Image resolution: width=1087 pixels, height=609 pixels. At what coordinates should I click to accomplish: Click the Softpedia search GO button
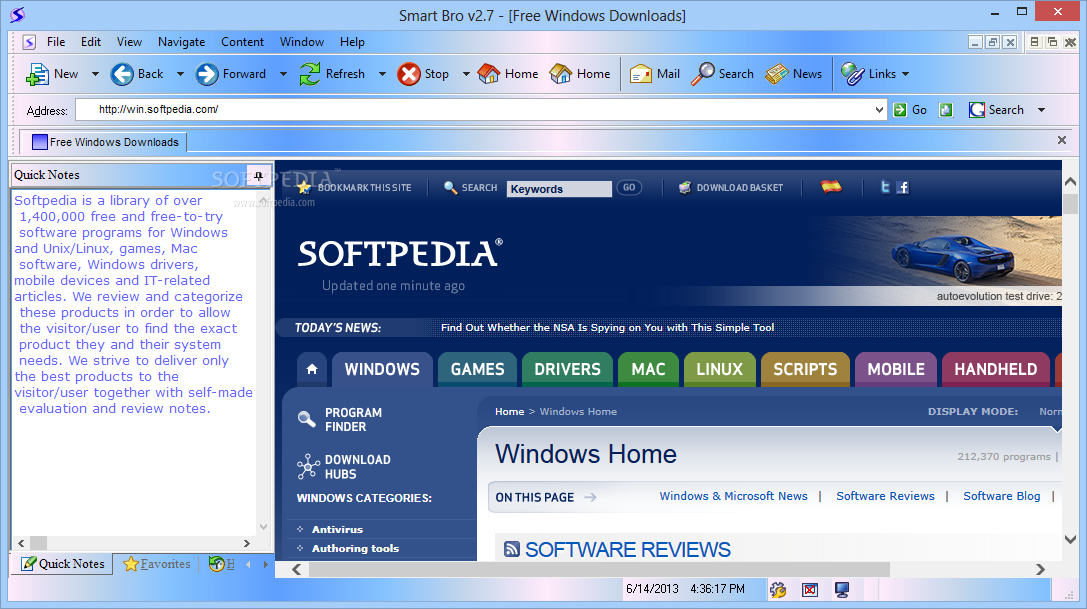click(629, 187)
